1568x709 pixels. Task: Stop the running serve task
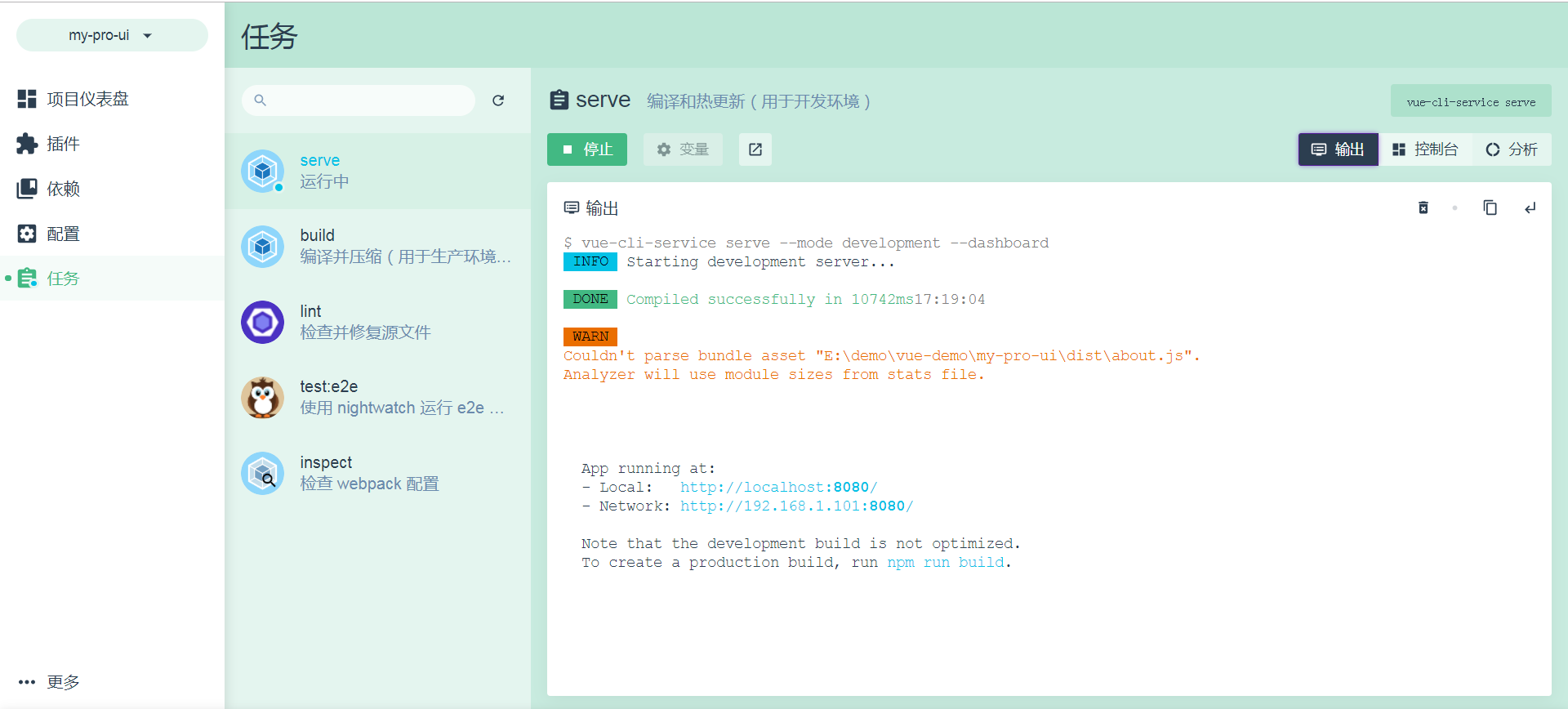[586, 149]
